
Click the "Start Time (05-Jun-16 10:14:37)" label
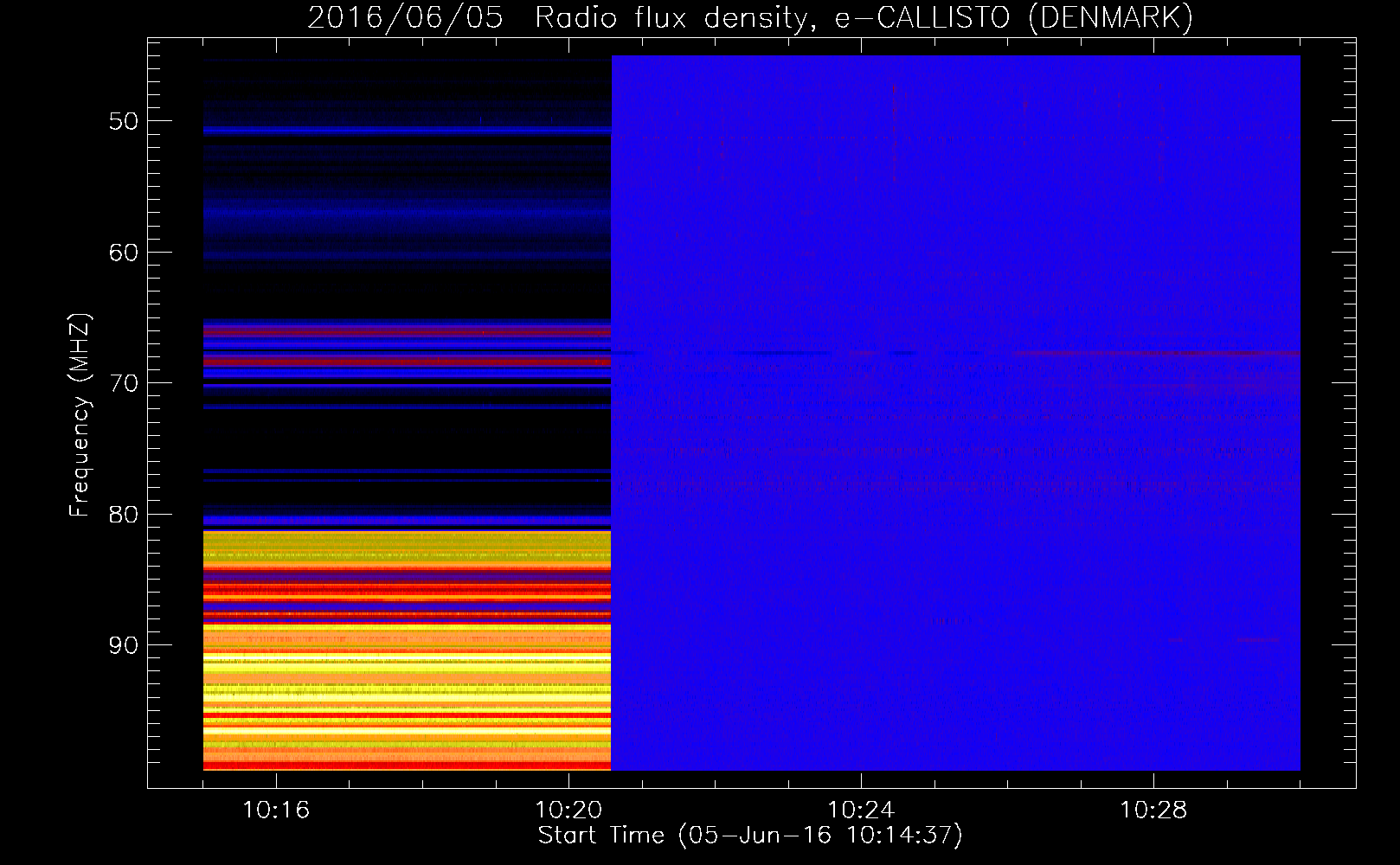click(750, 836)
